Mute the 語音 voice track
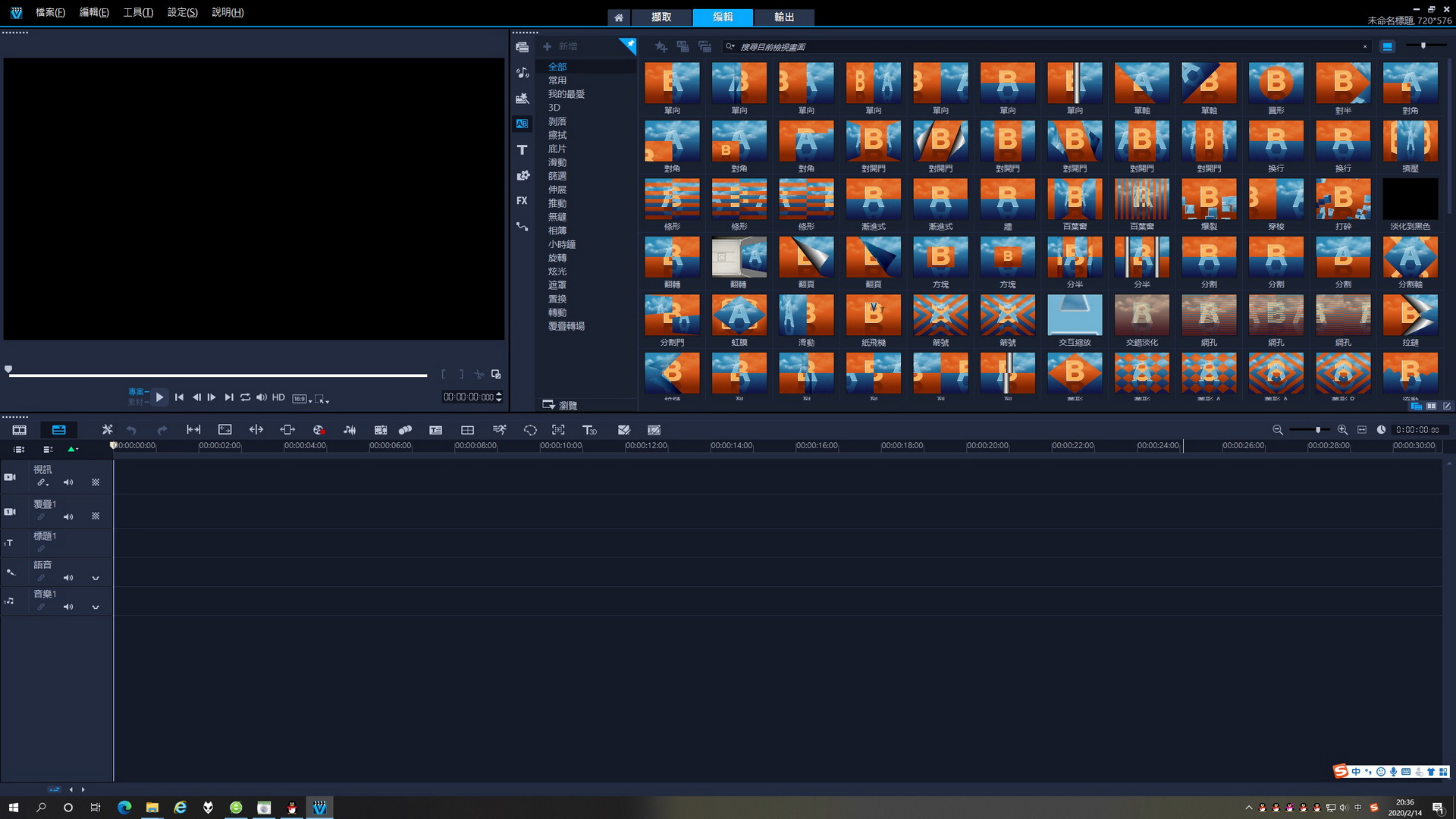1456x819 pixels. pyautogui.click(x=68, y=578)
